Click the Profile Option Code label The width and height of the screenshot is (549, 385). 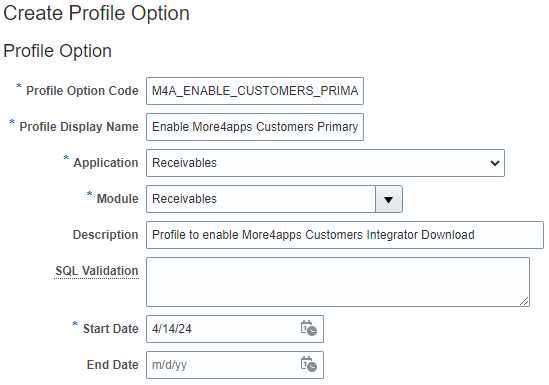(82, 91)
